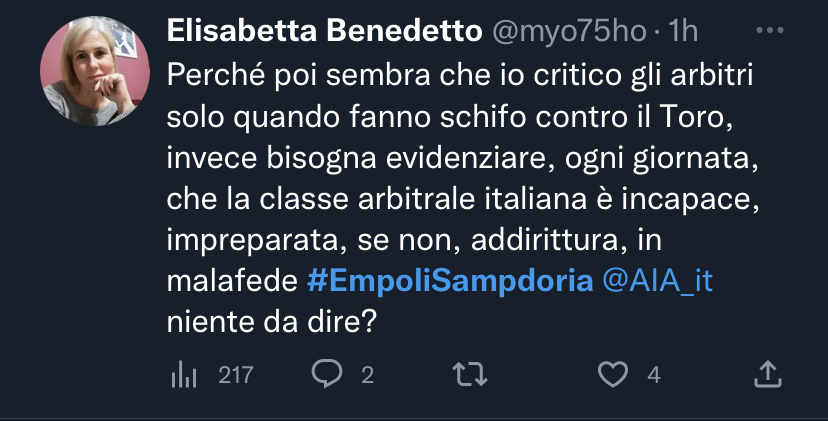Like the tweet with the heart icon
The height and width of the screenshot is (421, 828).
[x=610, y=375]
